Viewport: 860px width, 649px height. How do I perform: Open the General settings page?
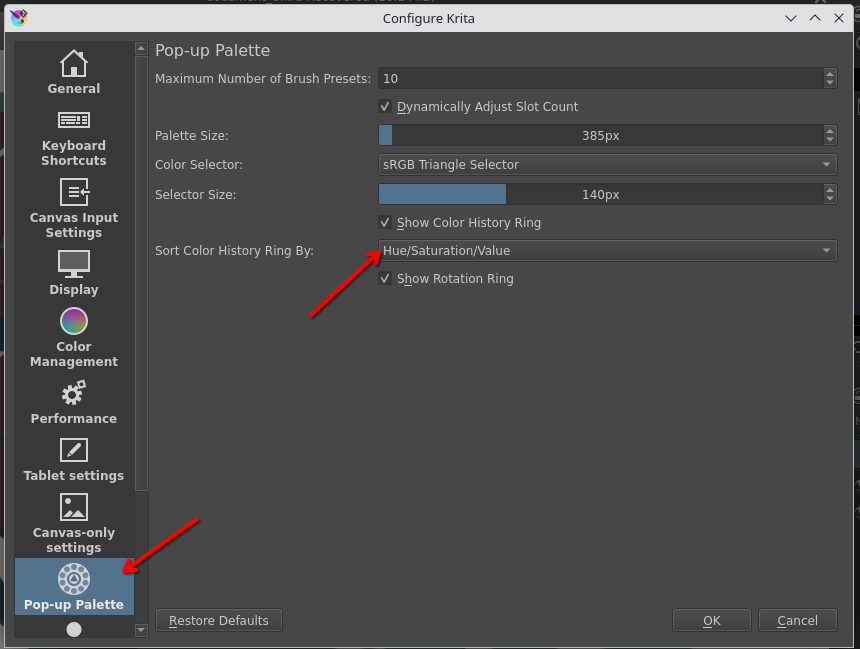[74, 72]
